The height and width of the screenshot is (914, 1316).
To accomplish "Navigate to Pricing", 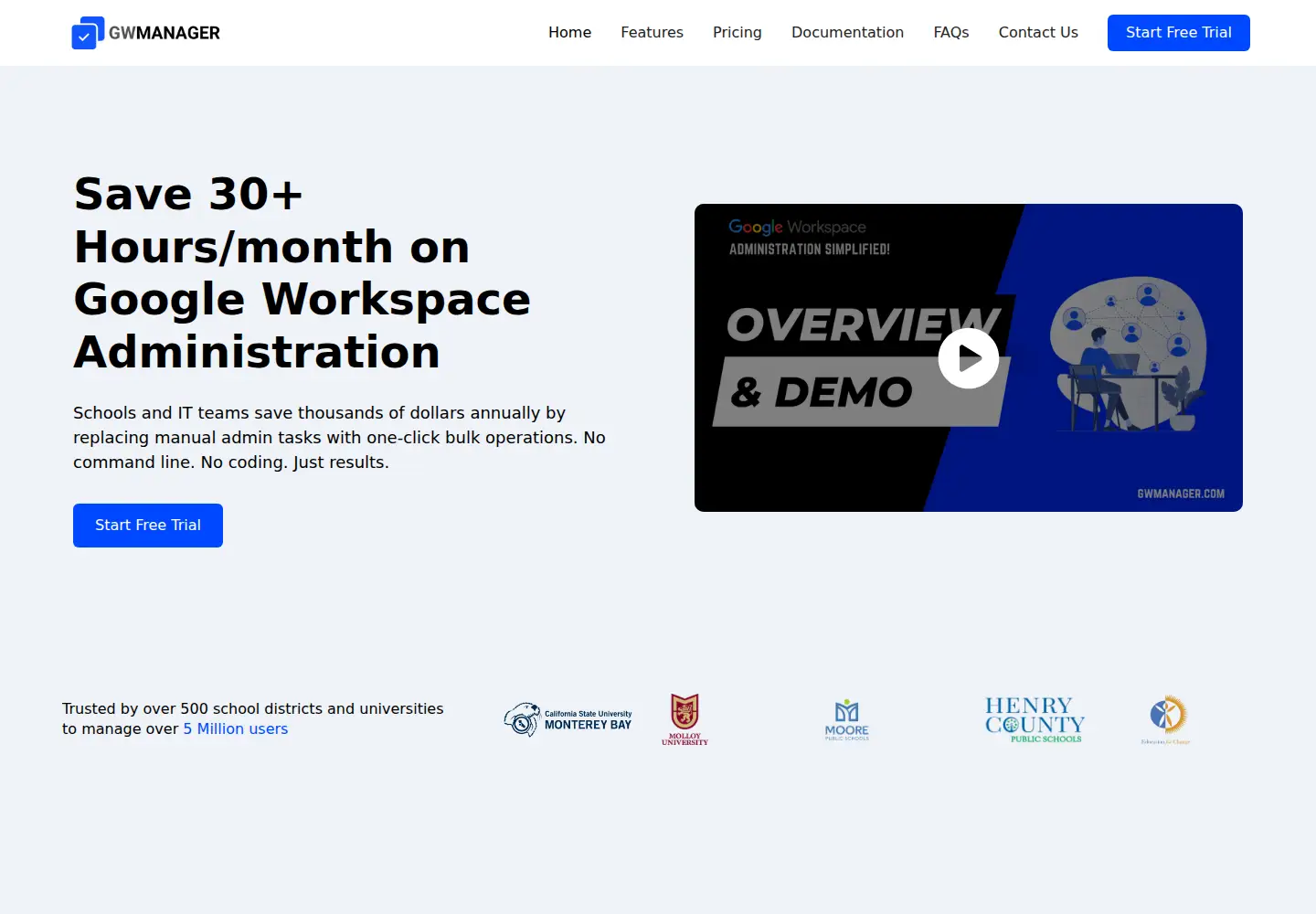I will point(738,33).
